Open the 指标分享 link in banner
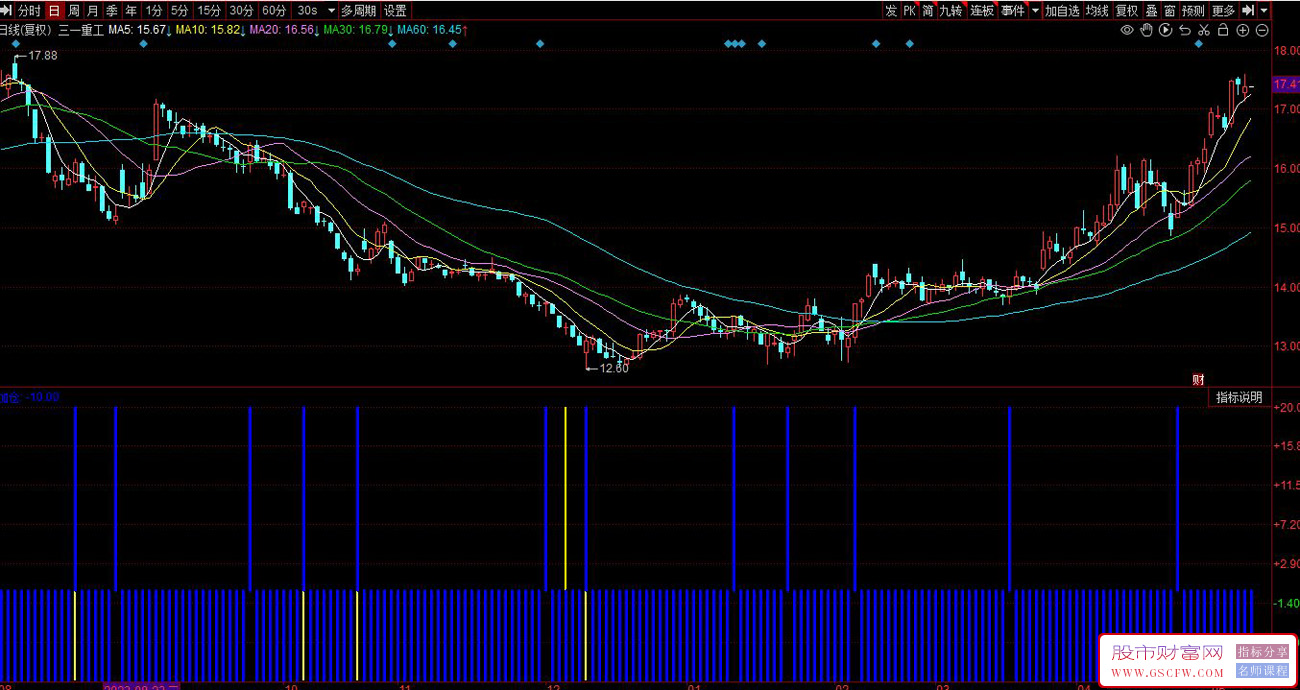This screenshot has width=1300, height=690. (1262, 651)
